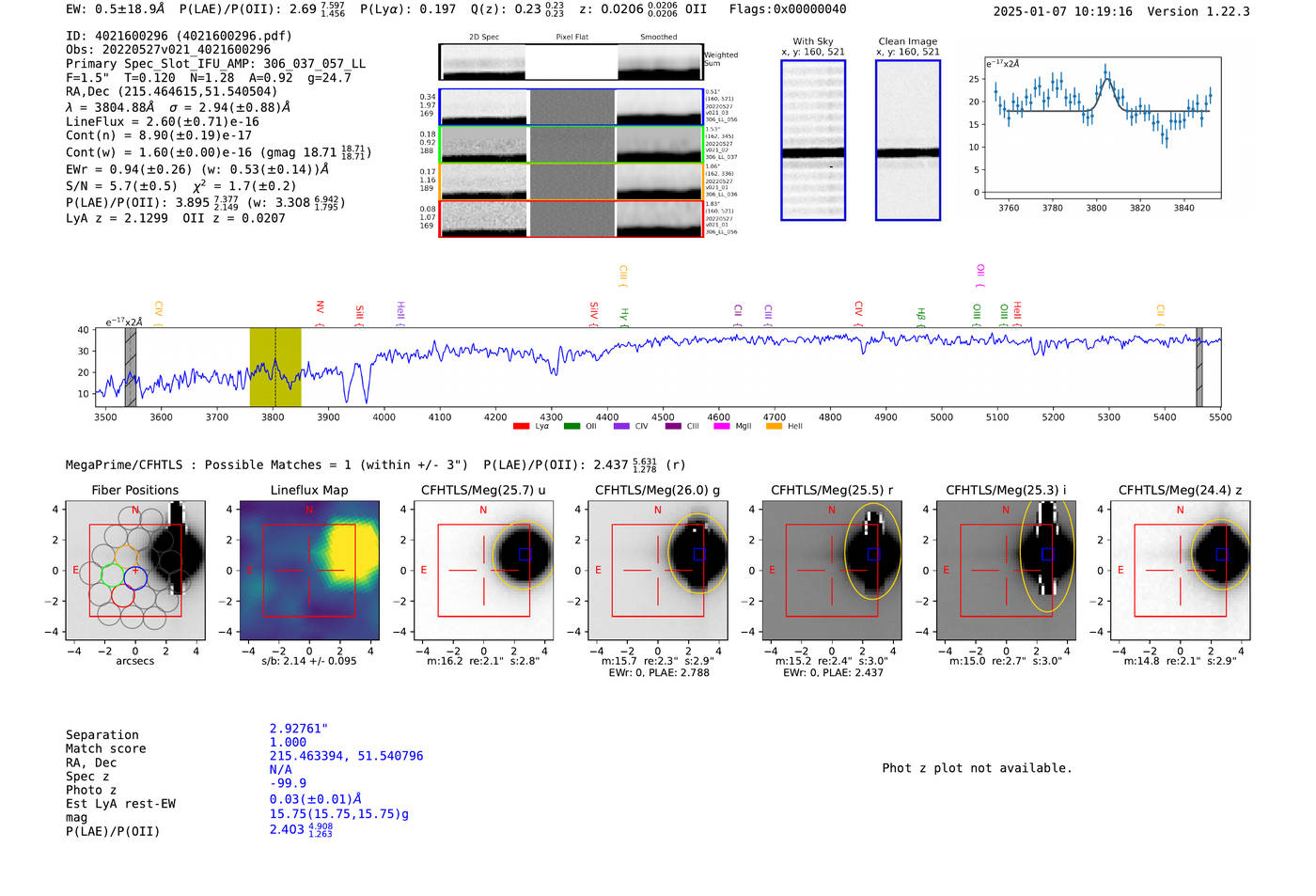Click the catalog coordinates '215.463394, 51.540796'
Screen dimensions: 1316x896
click(346, 756)
